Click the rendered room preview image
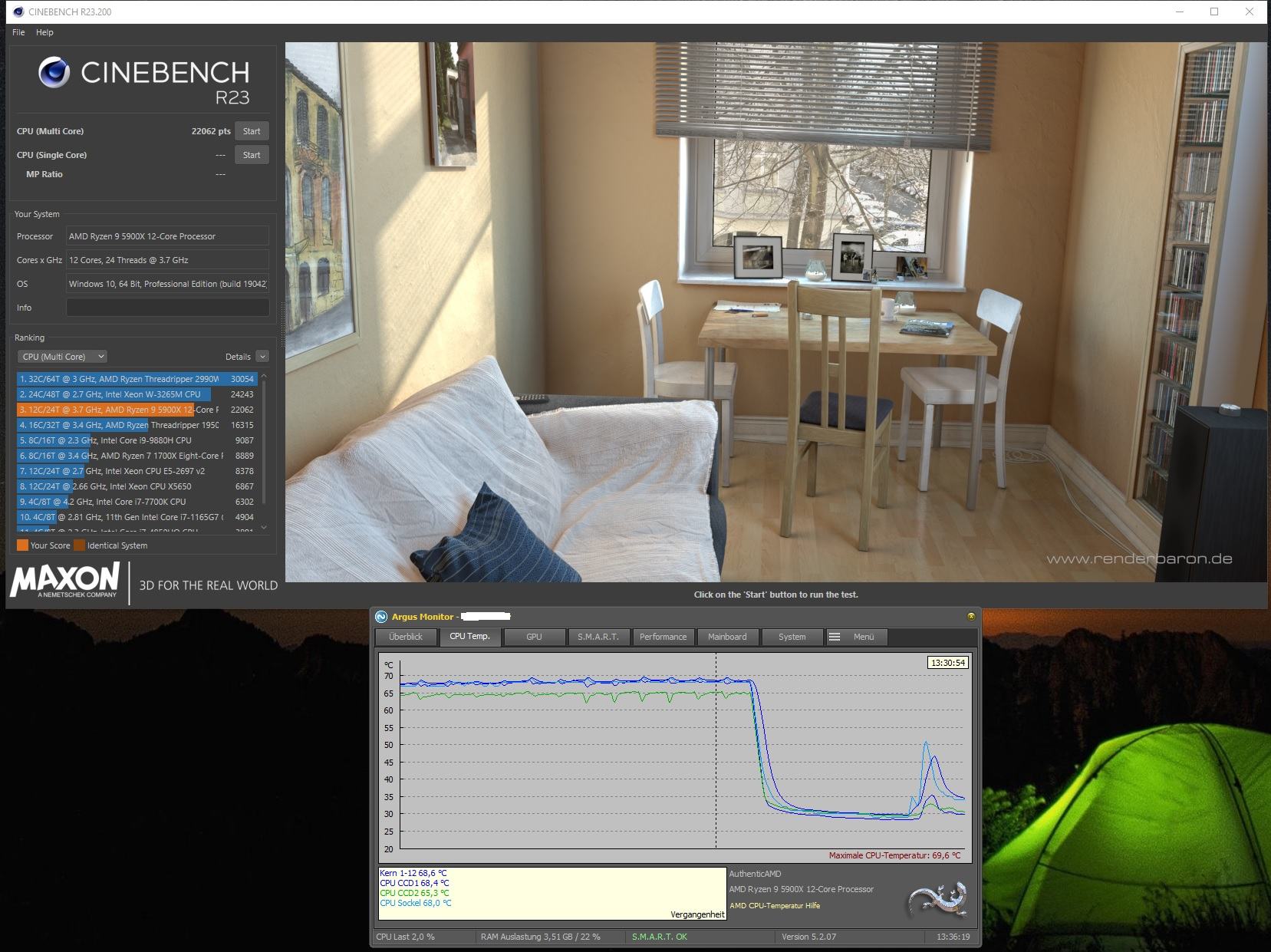This screenshot has width=1271, height=952. click(776, 312)
